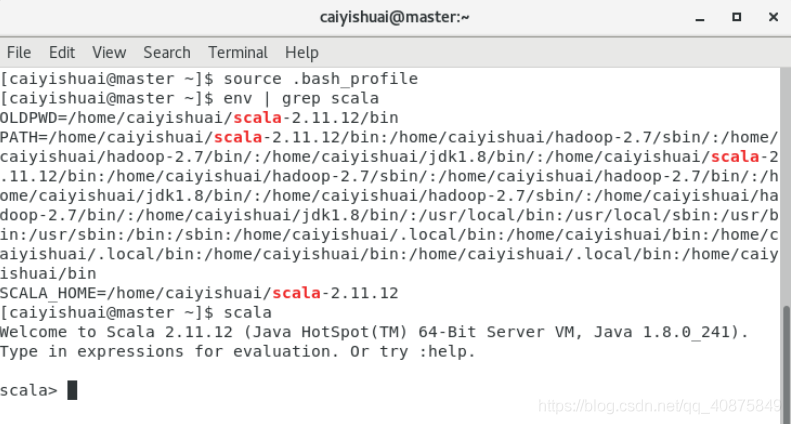Viewport: 791px width, 424px height.
Task: Open the Help menu
Action: click(301, 52)
